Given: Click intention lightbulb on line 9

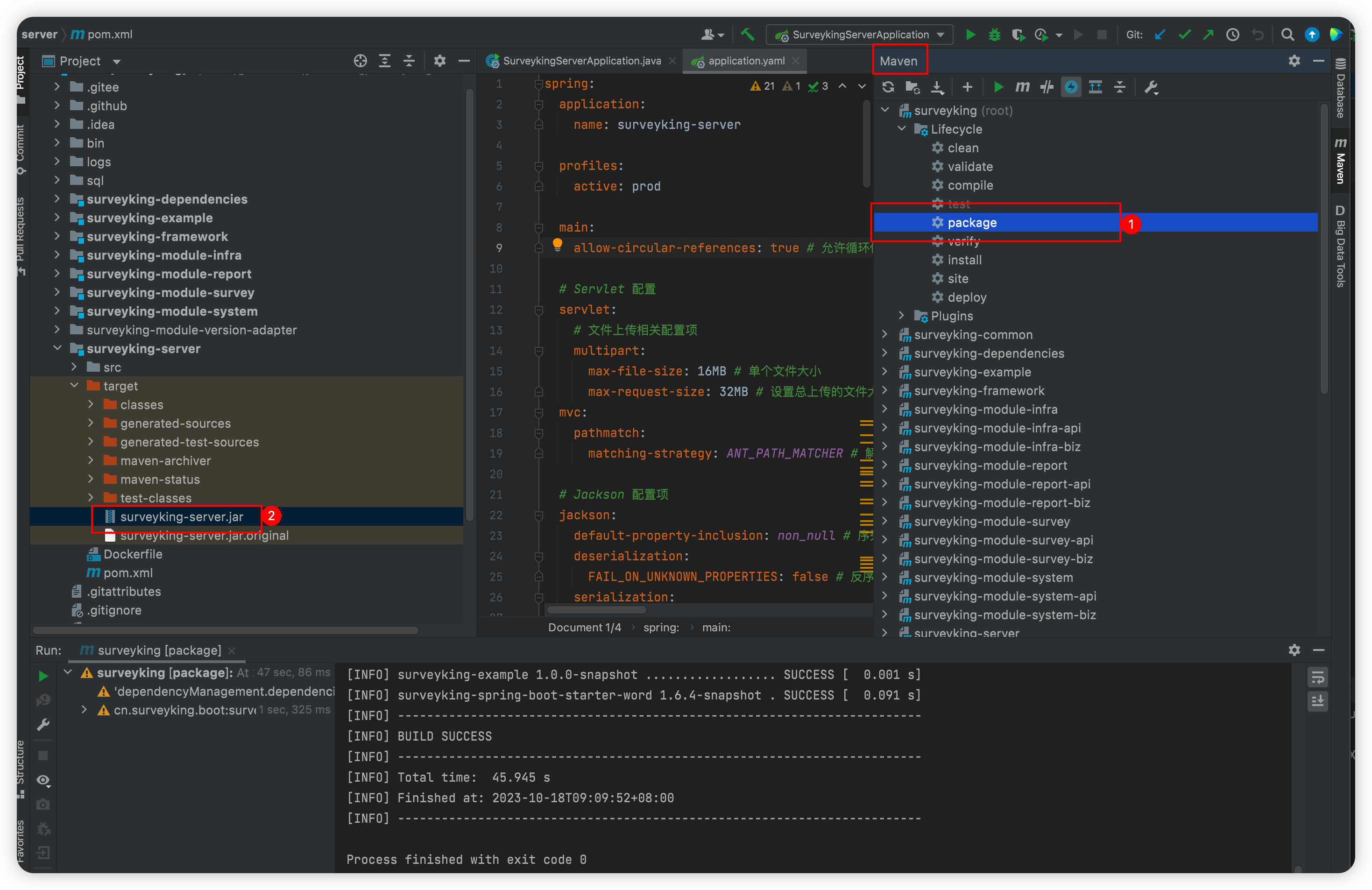Looking at the screenshot, I should pos(557,244).
